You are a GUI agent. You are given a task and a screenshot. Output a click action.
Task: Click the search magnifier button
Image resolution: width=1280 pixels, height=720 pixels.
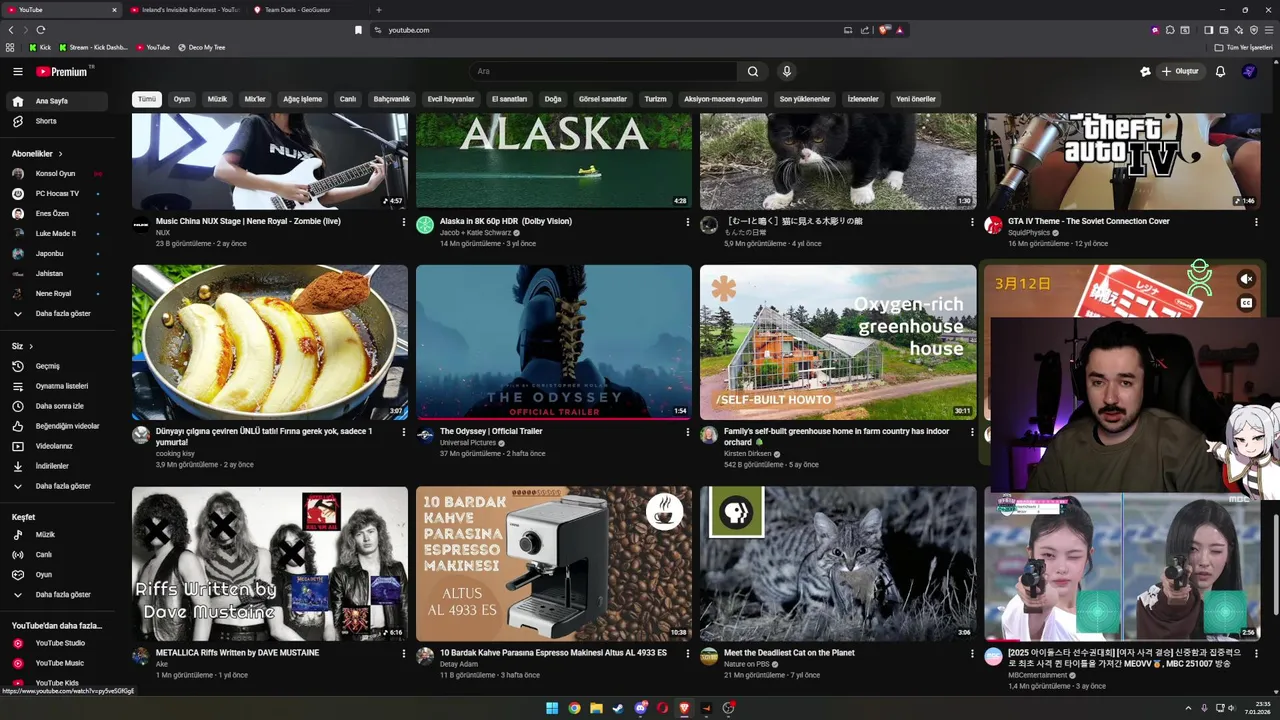point(753,72)
